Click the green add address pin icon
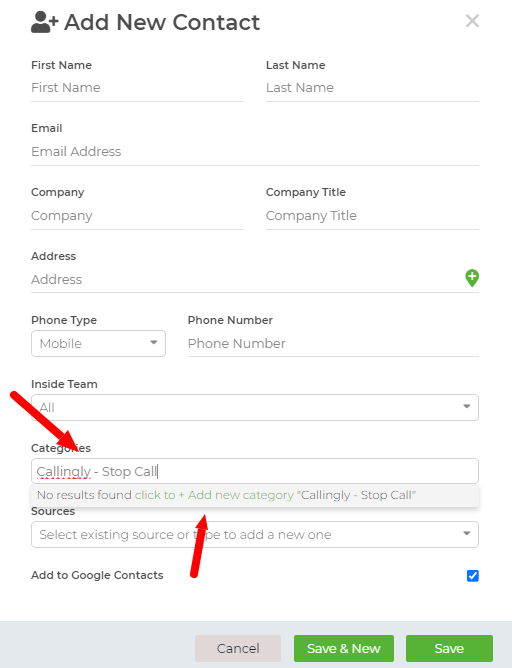The height and width of the screenshot is (668, 512). 472,278
